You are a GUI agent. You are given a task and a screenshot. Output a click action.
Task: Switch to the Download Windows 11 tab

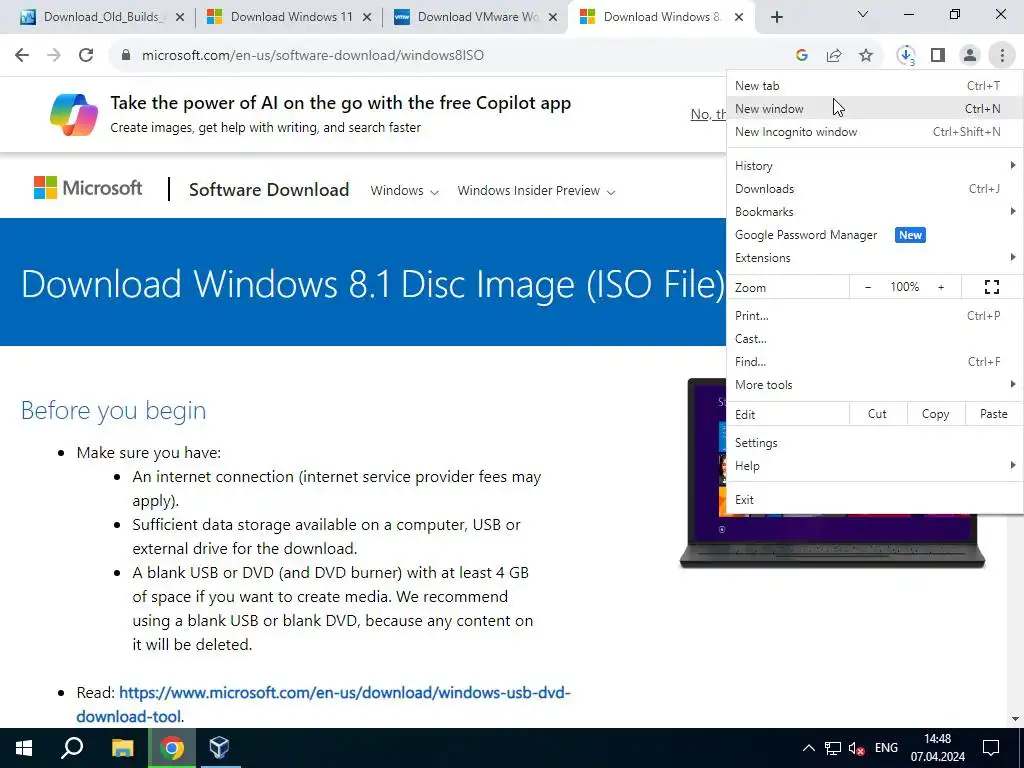pyautogui.click(x=287, y=17)
